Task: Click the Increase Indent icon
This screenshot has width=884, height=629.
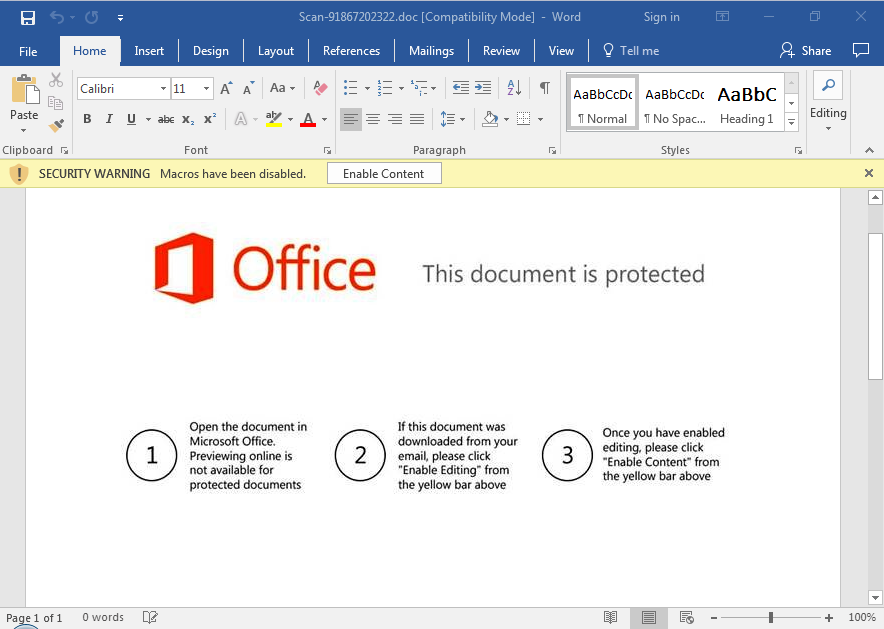Action: (x=483, y=89)
